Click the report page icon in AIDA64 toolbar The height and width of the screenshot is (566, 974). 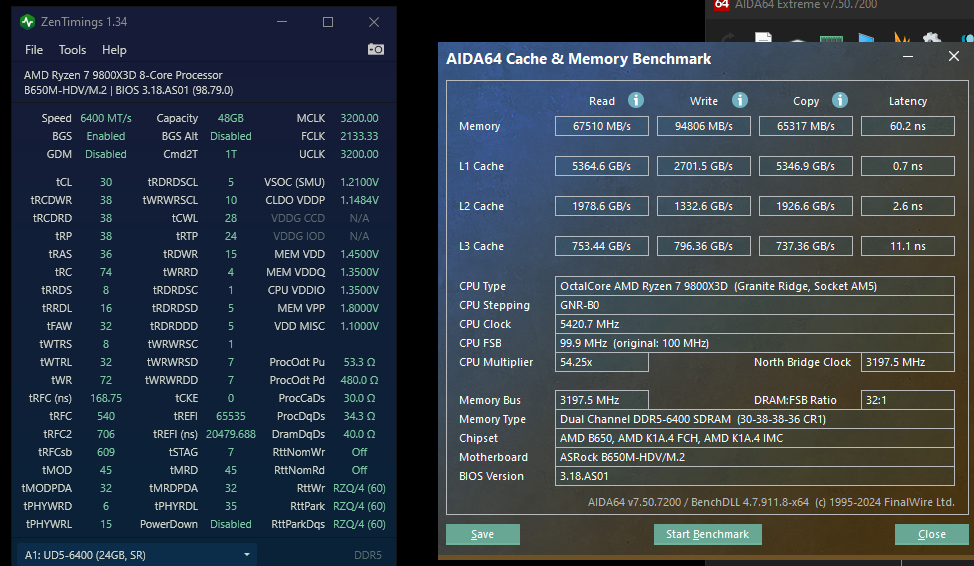click(763, 38)
